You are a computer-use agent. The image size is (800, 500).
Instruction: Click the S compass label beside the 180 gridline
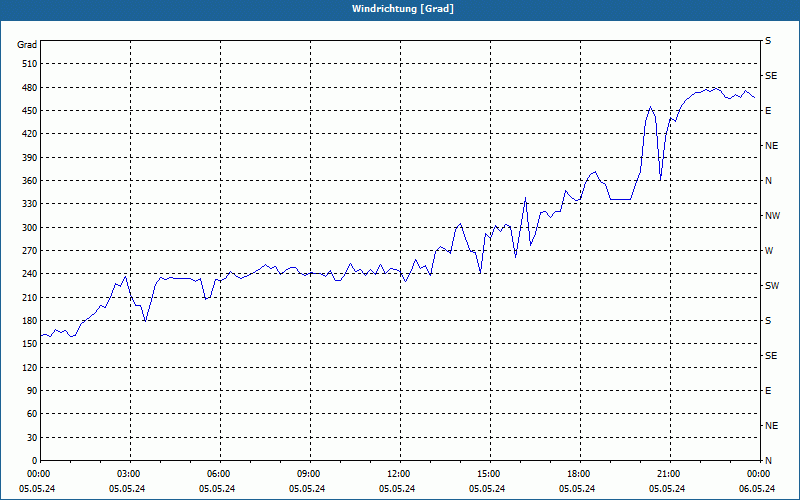[768, 321]
